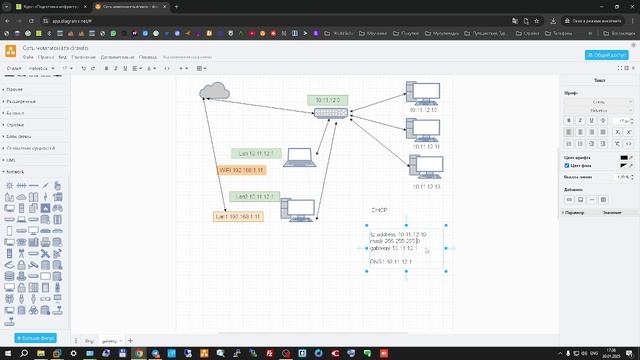Viewport: 640px width, 360px height.
Task: Select the padlock shape in Network palette
Action: [21, 265]
